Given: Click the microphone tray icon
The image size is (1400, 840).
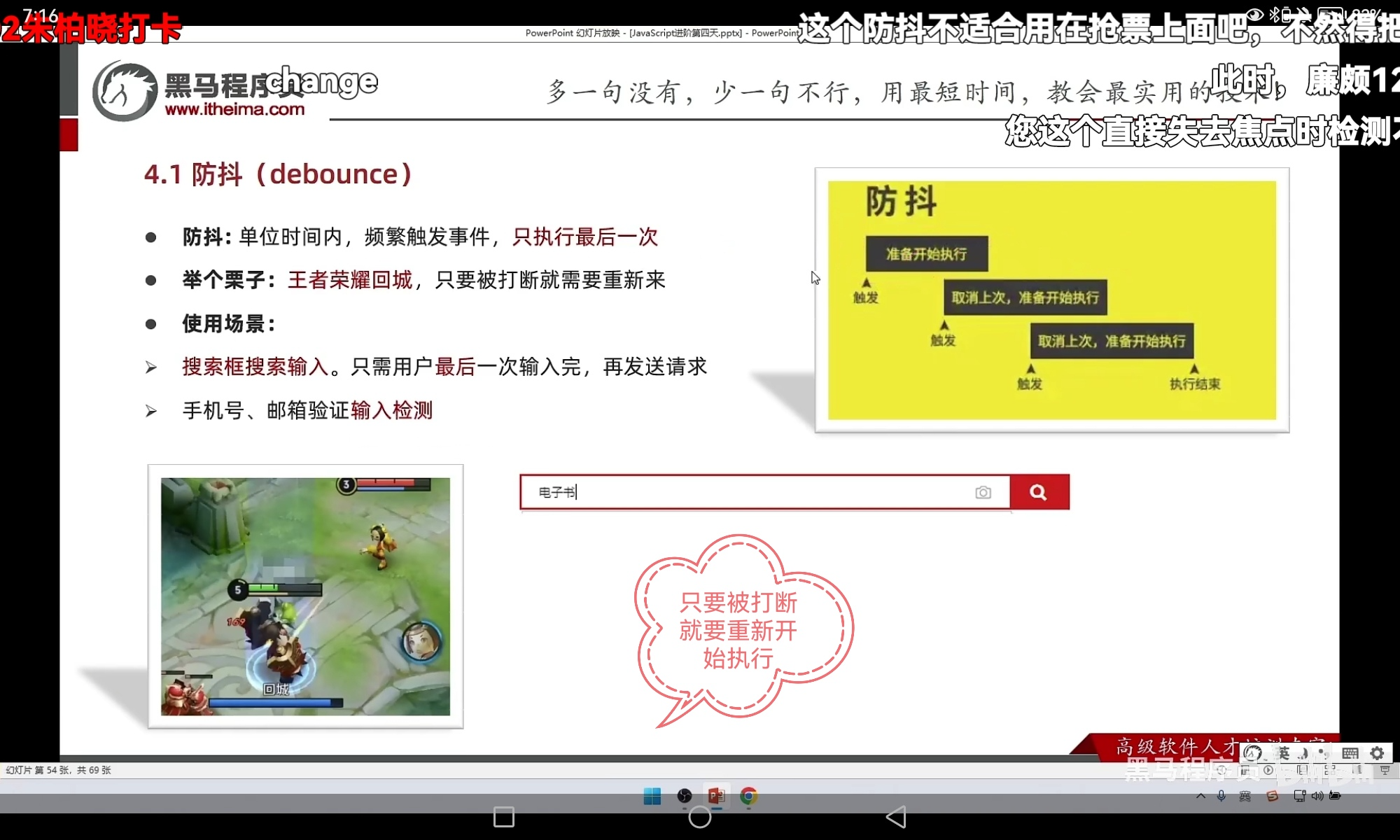Looking at the screenshot, I should pyautogui.click(x=1221, y=796).
